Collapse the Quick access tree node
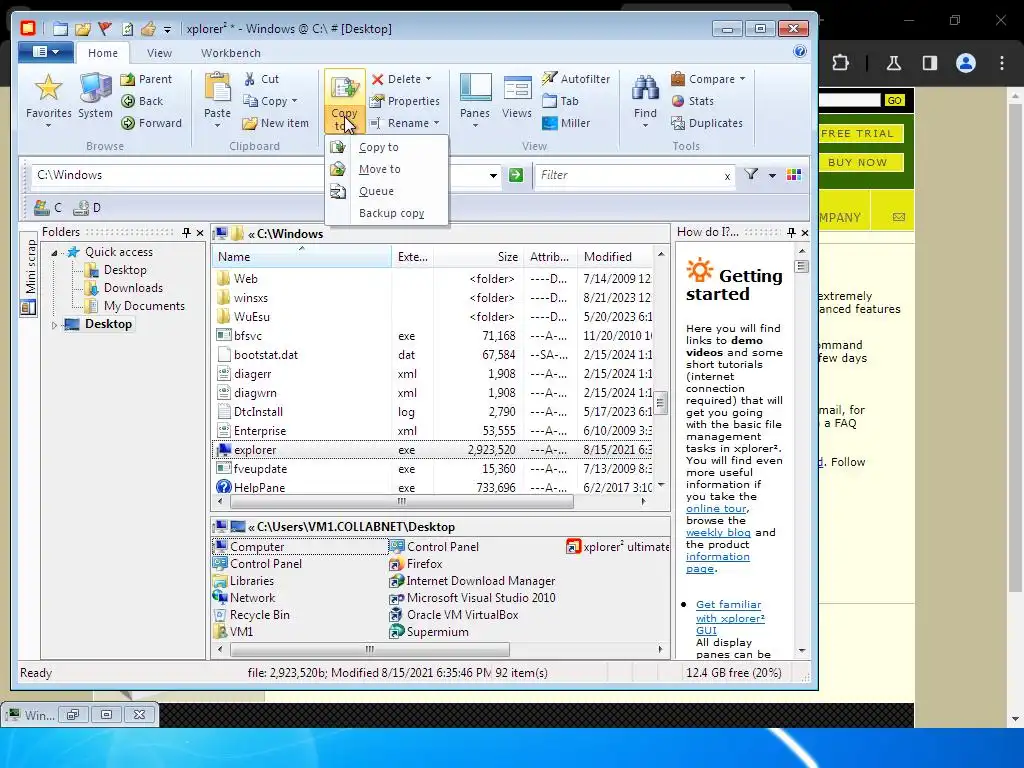 55,252
